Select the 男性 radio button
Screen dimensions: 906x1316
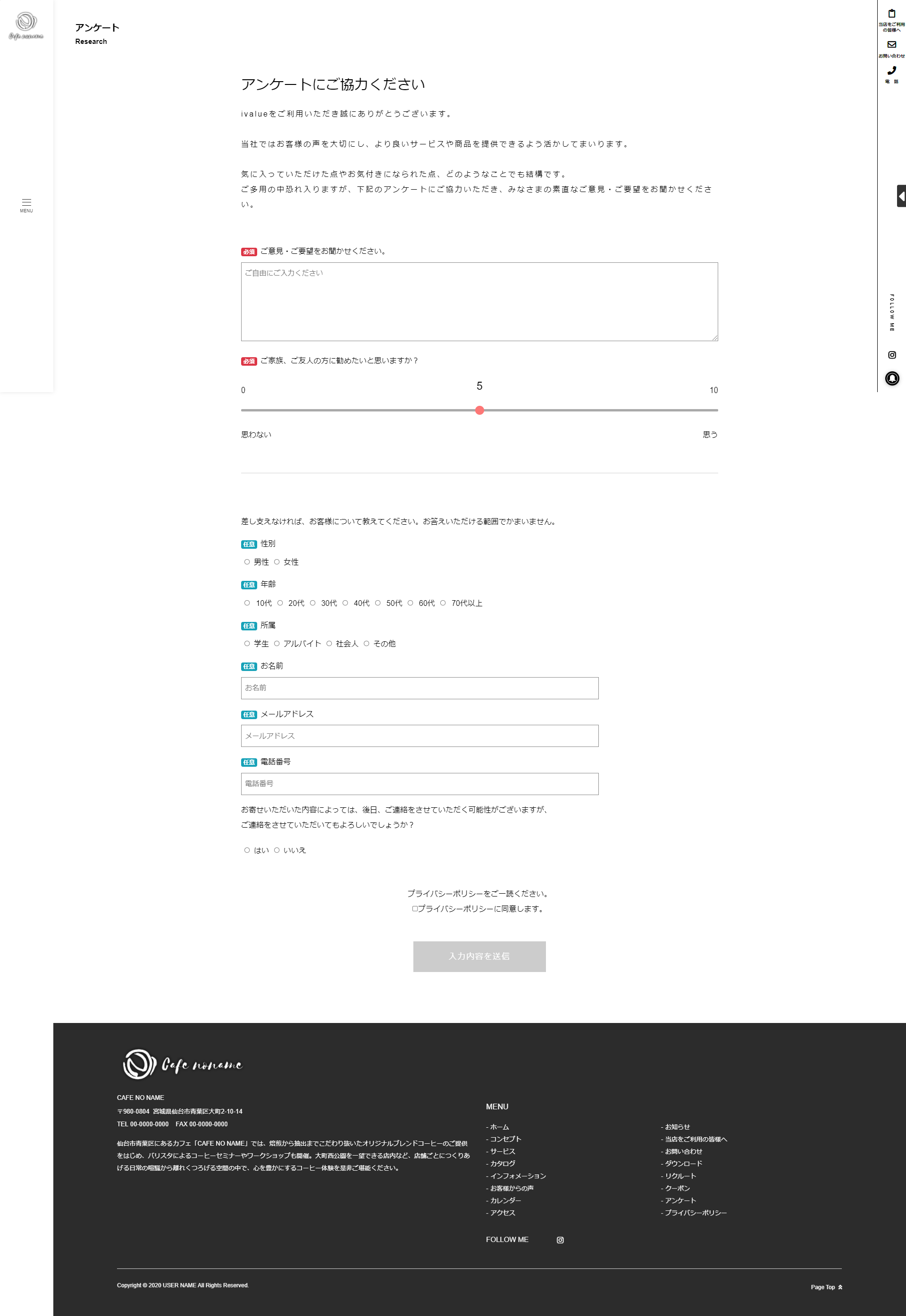pyautogui.click(x=247, y=561)
